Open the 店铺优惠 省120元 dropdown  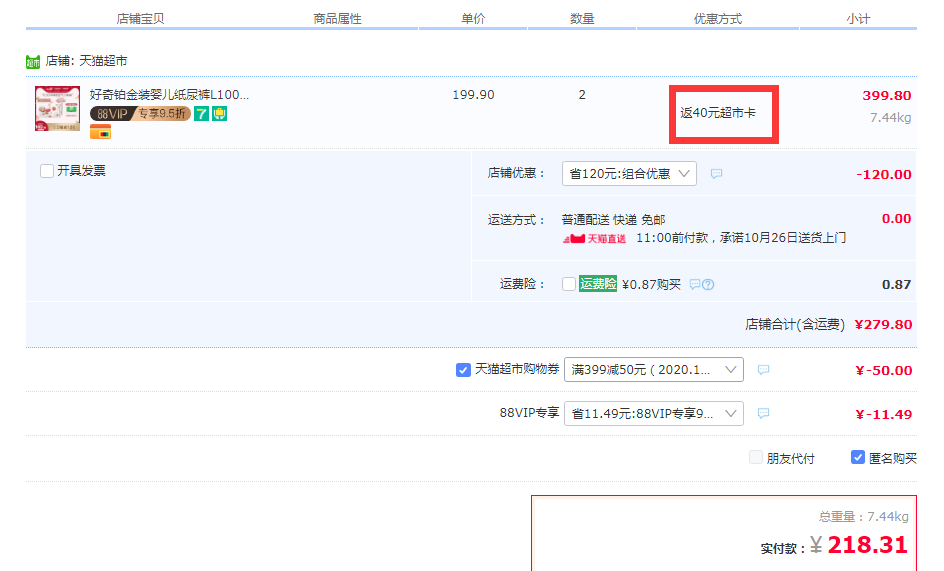click(629, 173)
